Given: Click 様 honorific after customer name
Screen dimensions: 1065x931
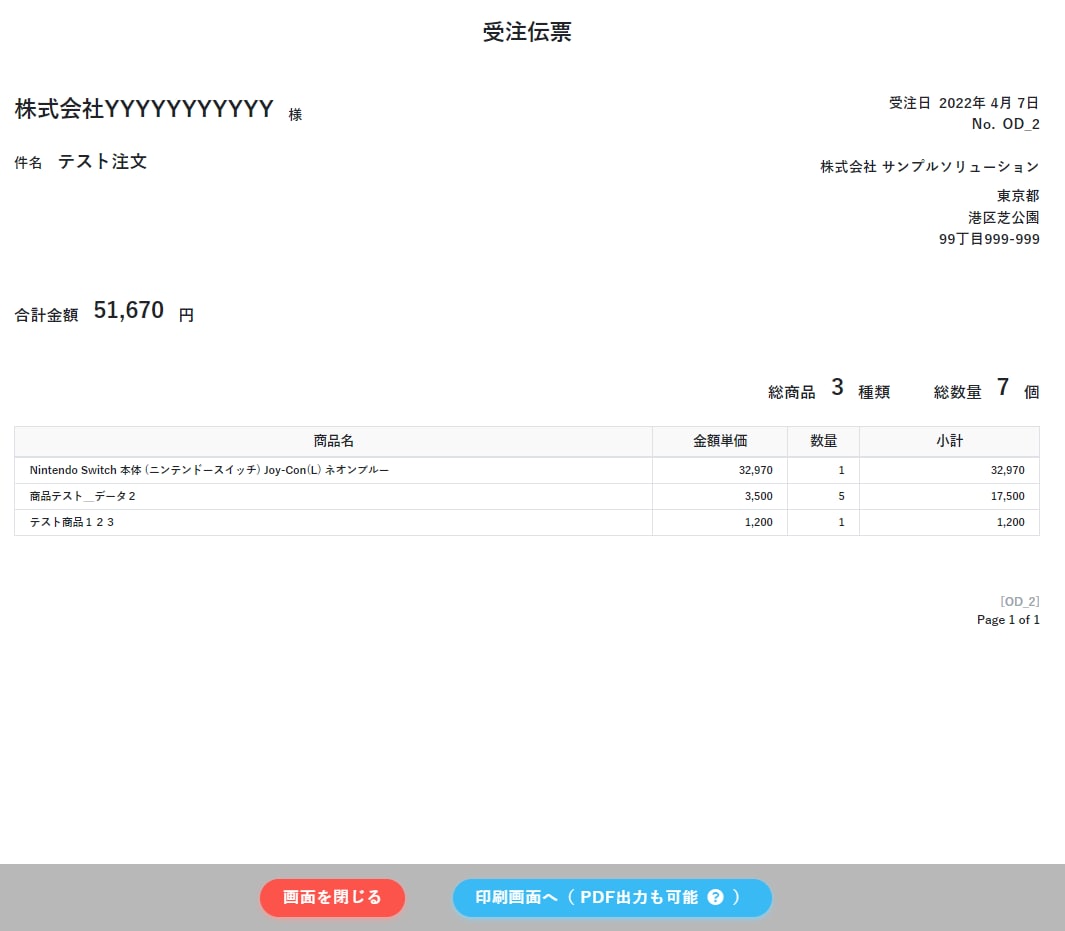Looking at the screenshot, I should tap(295, 115).
